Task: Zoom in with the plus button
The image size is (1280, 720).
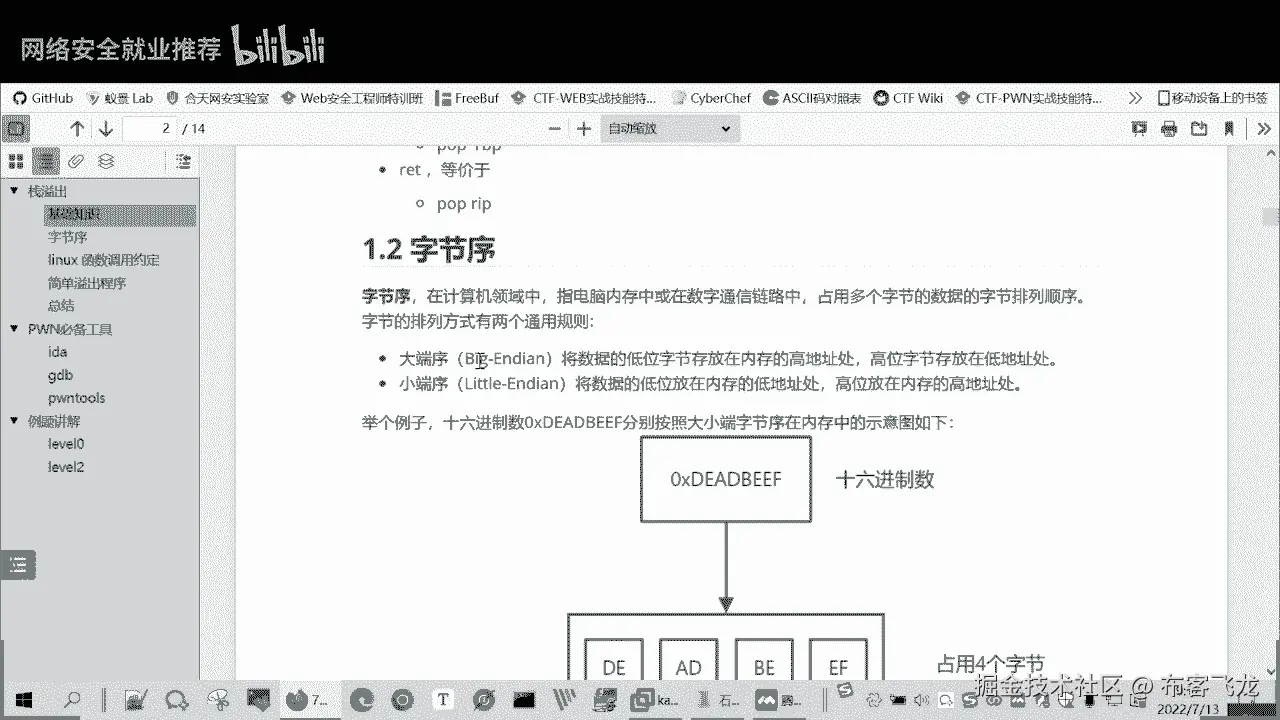Action: (584, 128)
